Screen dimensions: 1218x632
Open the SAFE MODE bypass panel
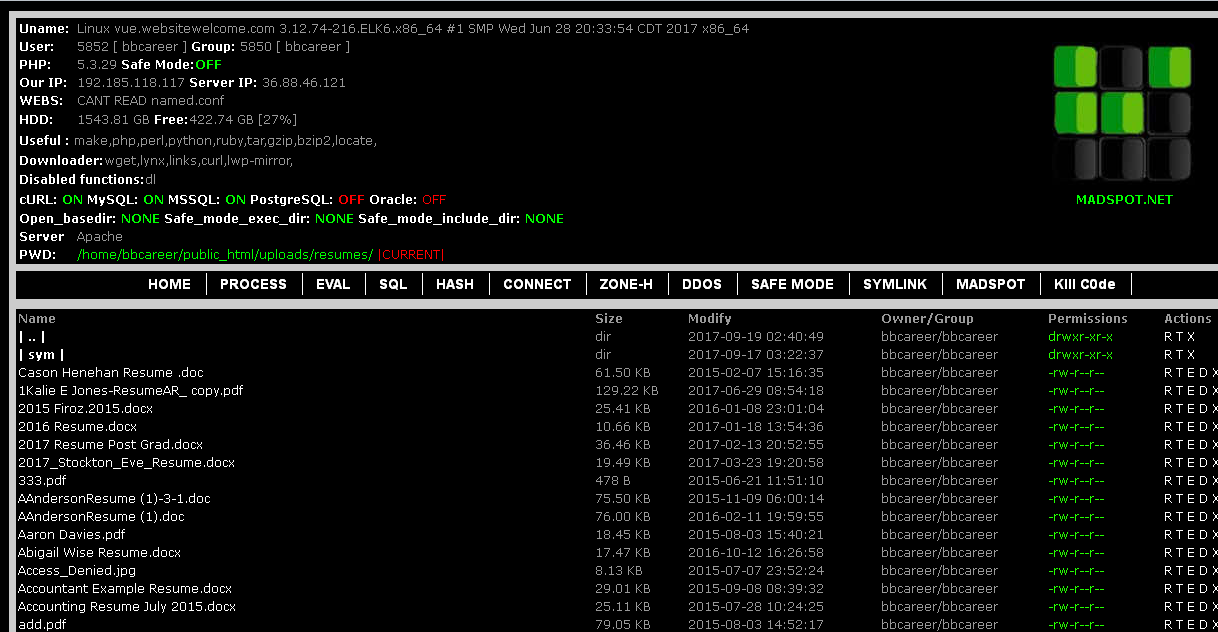(792, 284)
